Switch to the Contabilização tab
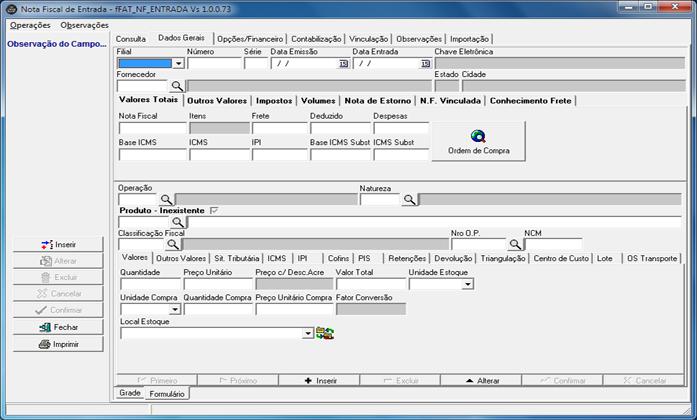 click(x=316, y=39)
